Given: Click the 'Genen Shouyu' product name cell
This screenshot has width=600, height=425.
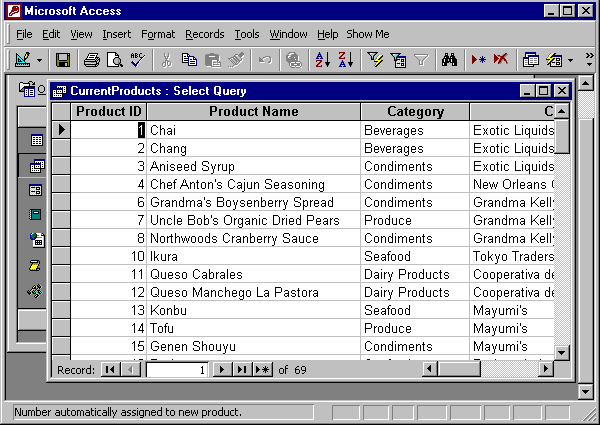Looking at the screenshot, I should (x=253, y=346).
